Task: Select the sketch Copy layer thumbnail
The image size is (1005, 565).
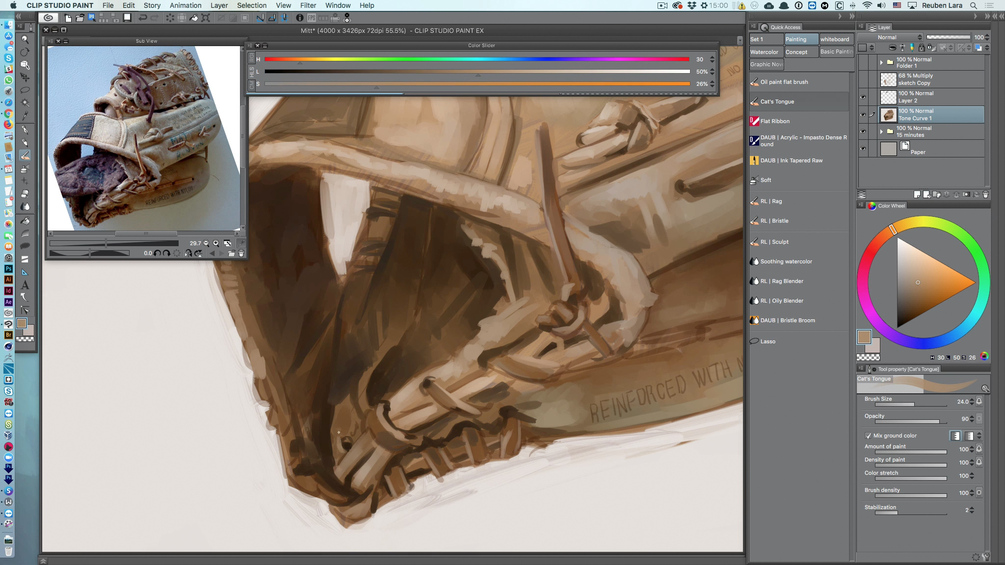Action: (888, 80)
